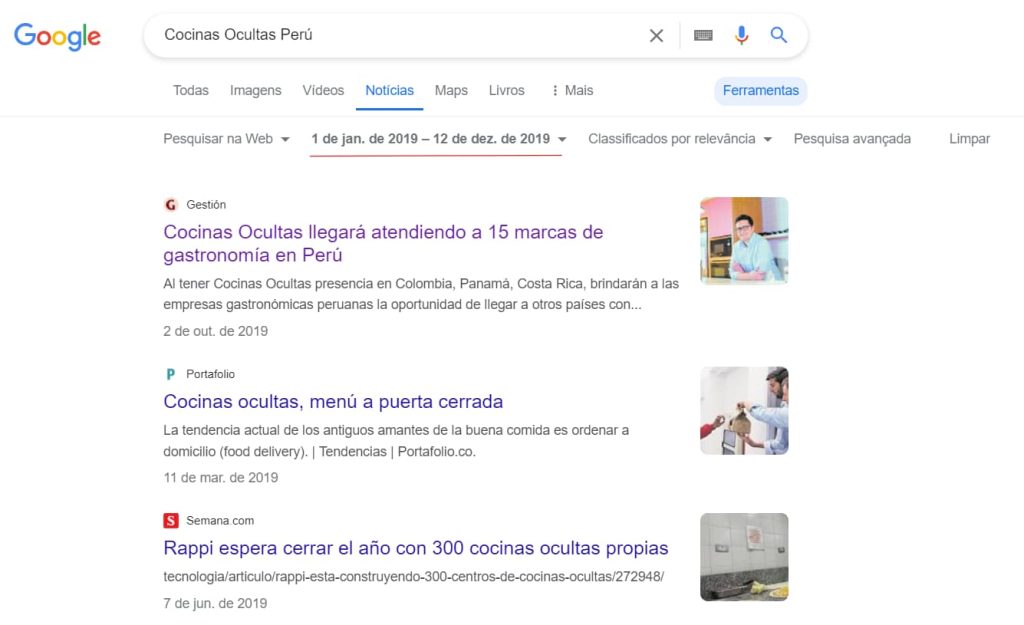The image size is (1024, 625).
Task: Open the on-screen keyboard icon
Action: click(x=703, y=35)
